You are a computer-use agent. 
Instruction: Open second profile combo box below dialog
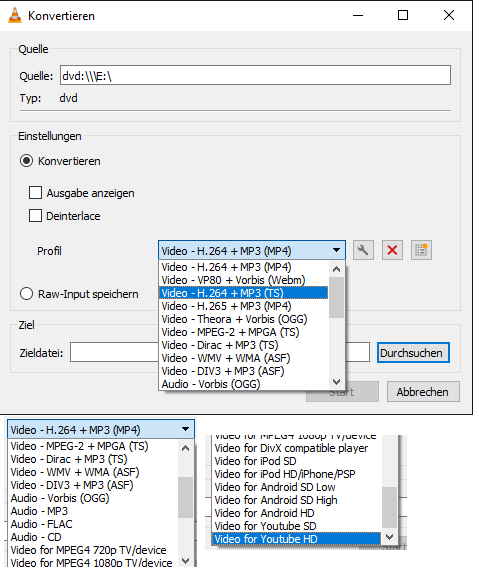tap(101, 429)
